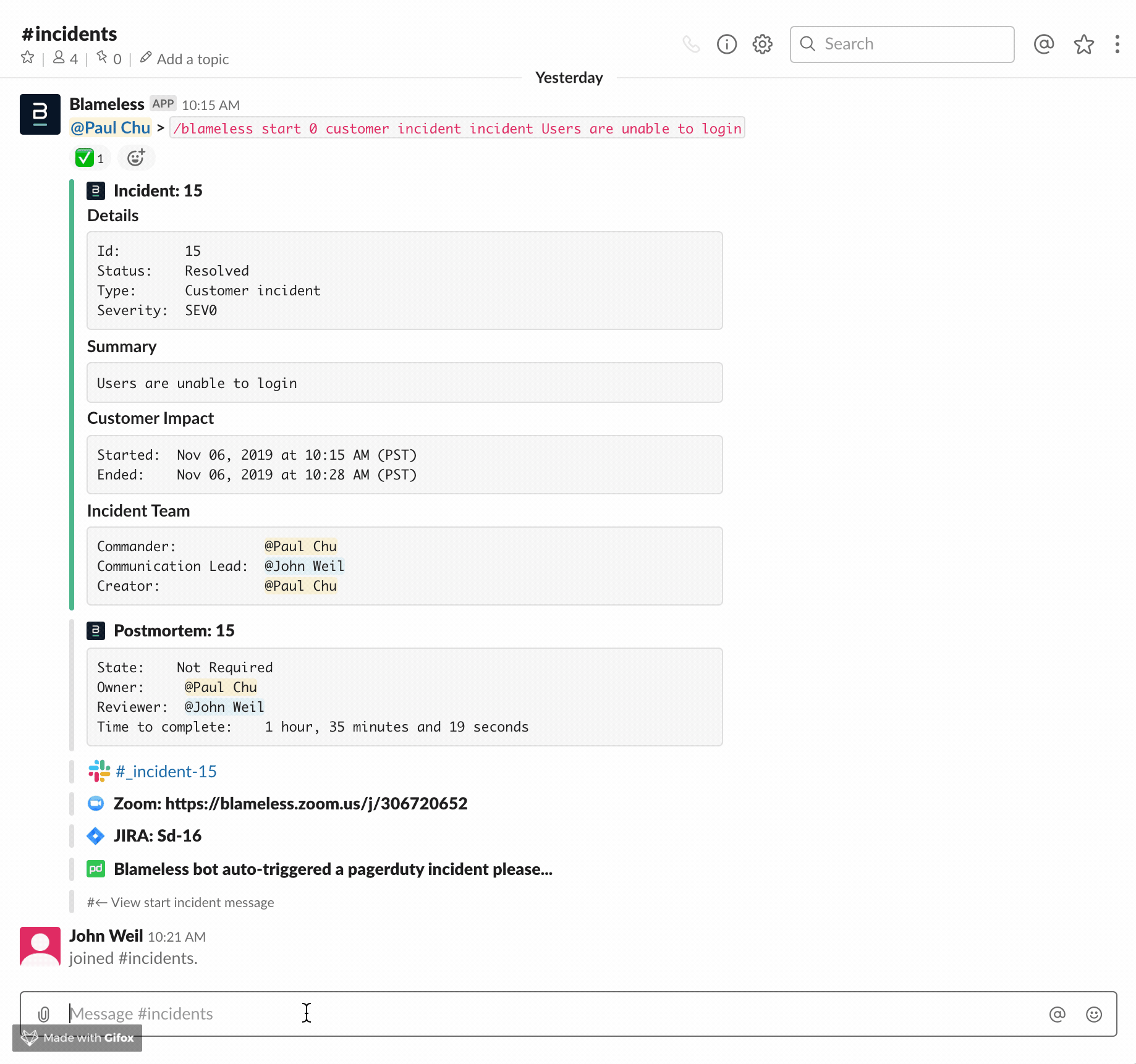Star the #incidents channel in the header

click(x=28, y=57)
